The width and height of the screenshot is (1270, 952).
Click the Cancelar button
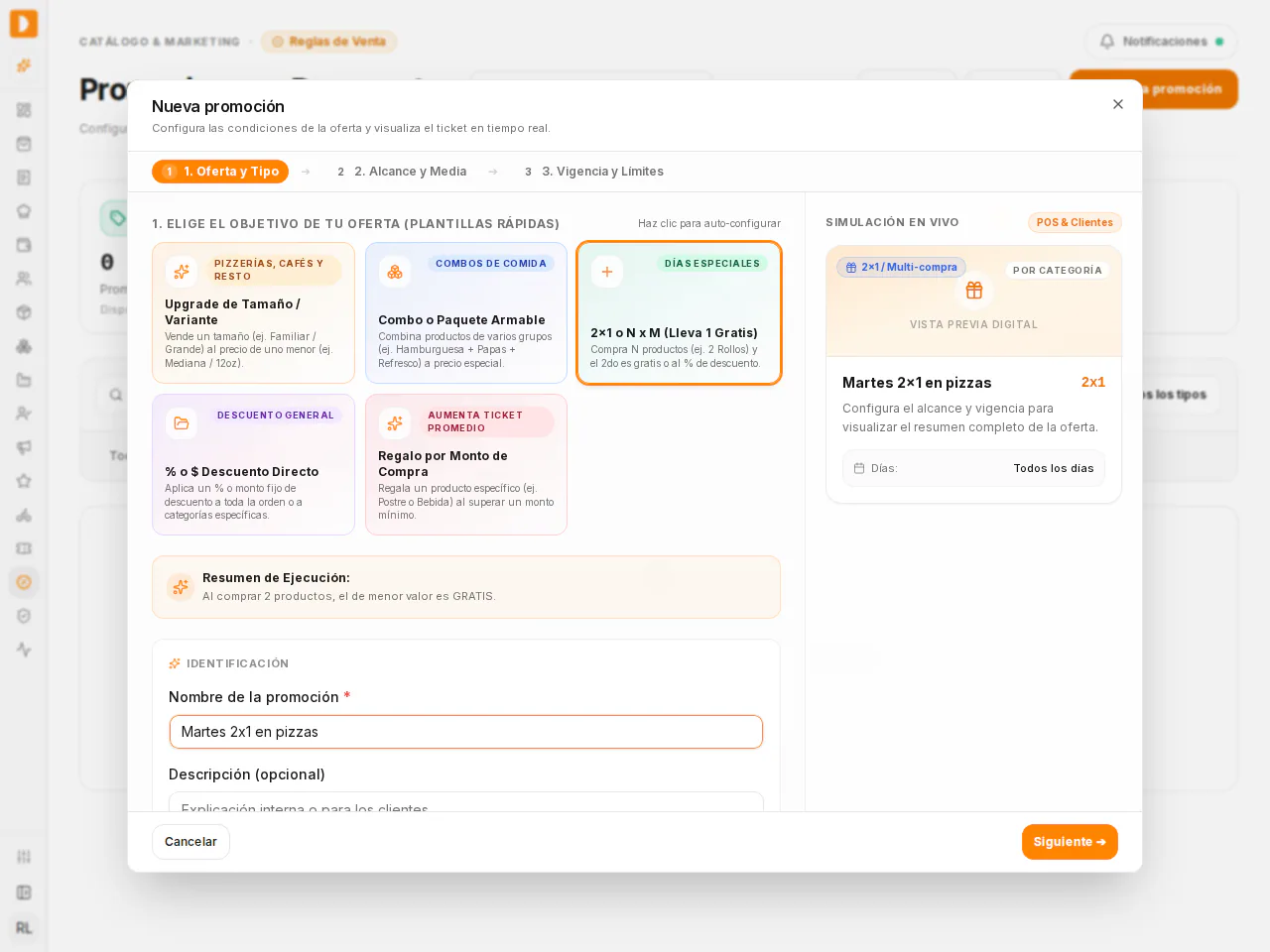[x=190, y=842]
